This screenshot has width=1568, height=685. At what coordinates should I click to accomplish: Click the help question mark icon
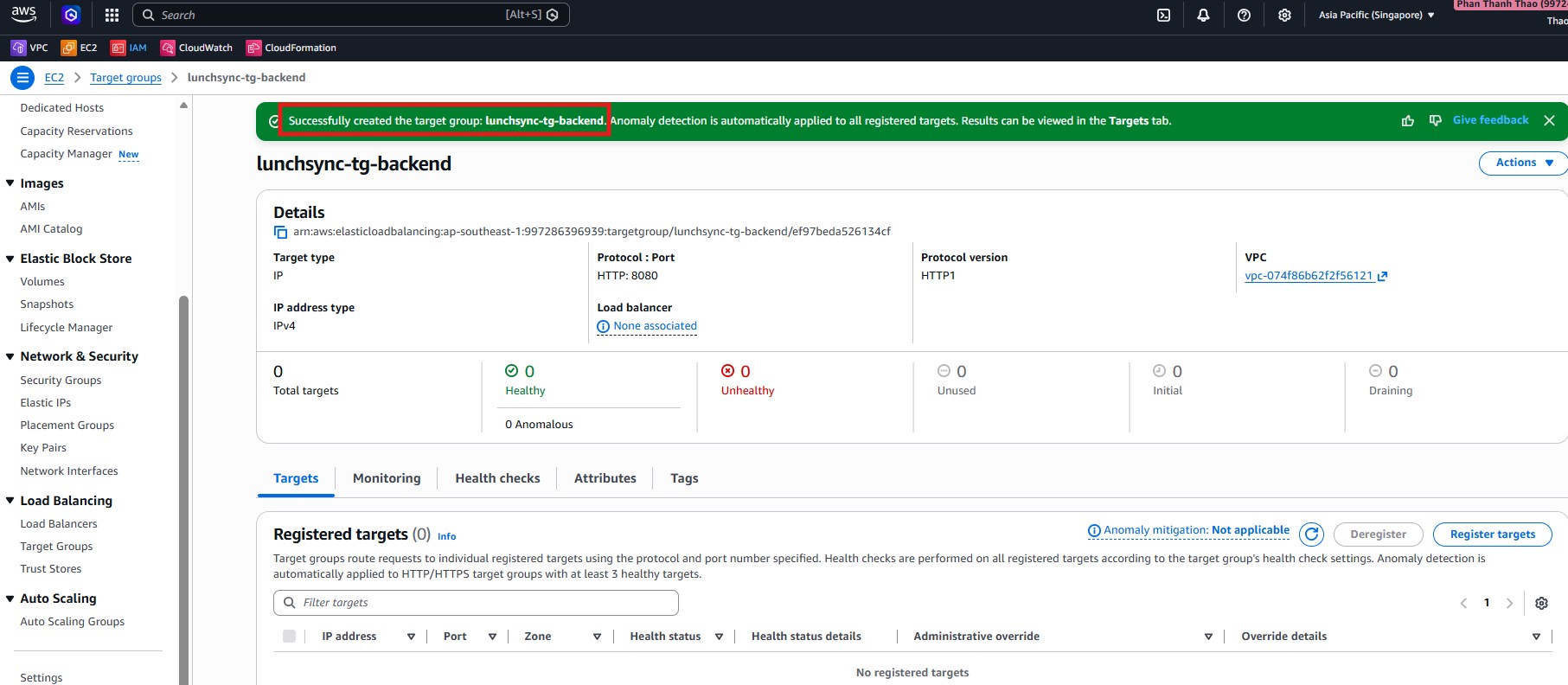[1244, 15]
